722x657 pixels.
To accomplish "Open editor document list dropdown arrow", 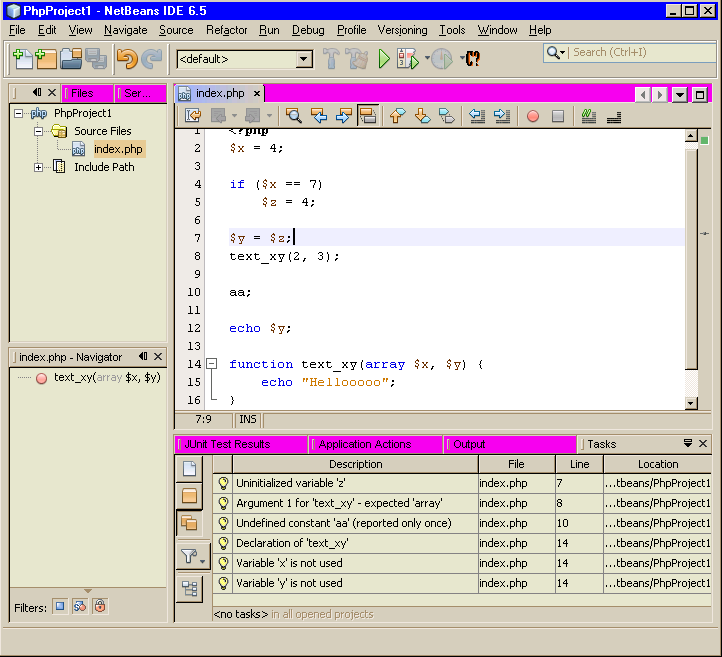I will [x=680, y=95].
